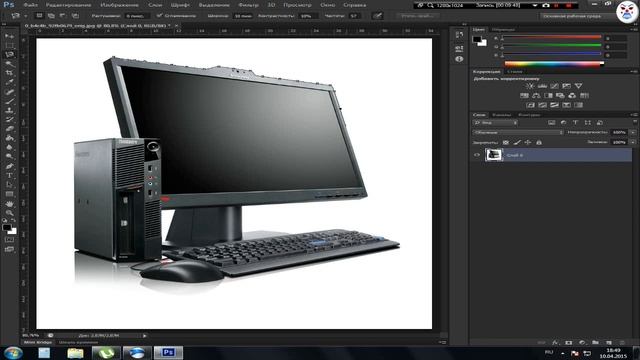Select the Pen tool
Image resolution: width=640 pixels, height=360 pixels.
9,166
